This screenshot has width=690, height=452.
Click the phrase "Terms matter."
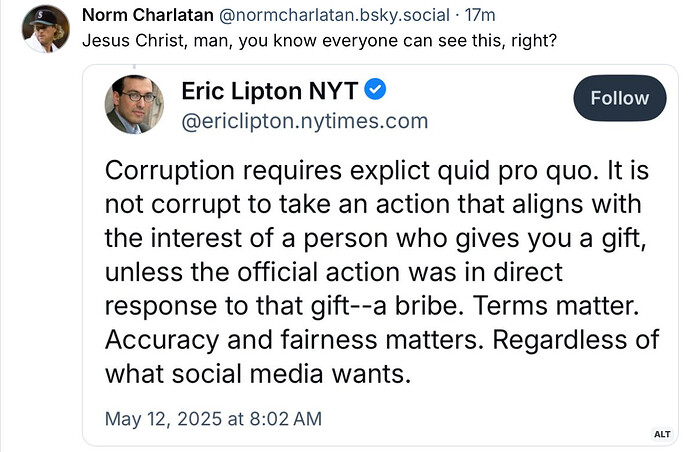pyautogui.click(x=556, y=305)
